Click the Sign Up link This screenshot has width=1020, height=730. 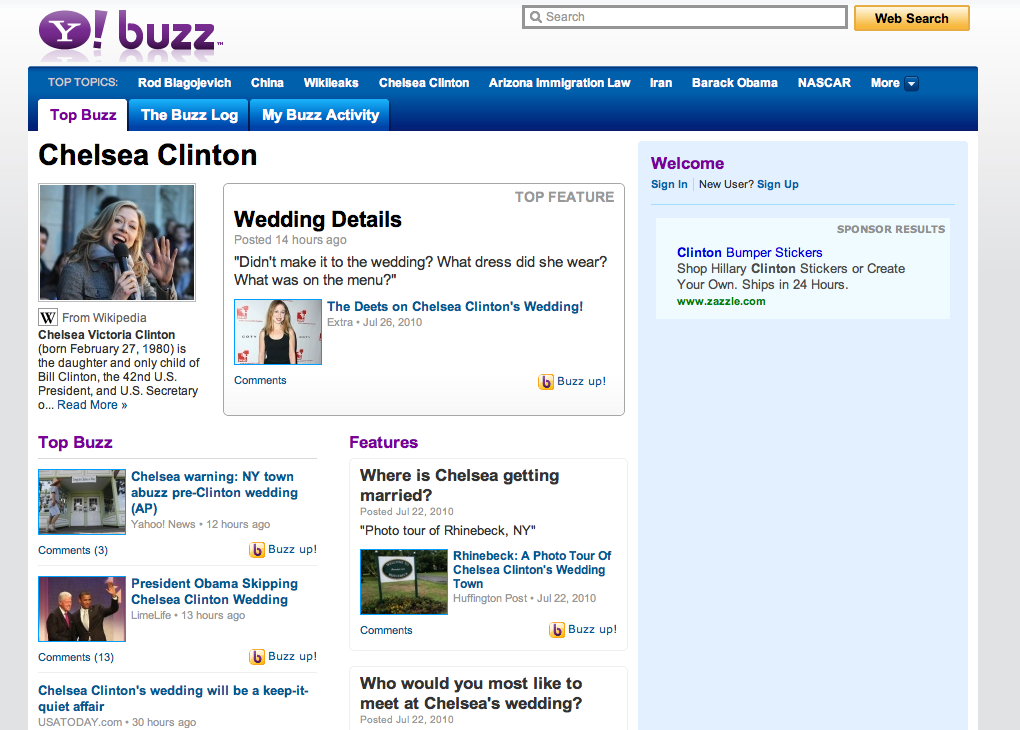click(777, 184)
